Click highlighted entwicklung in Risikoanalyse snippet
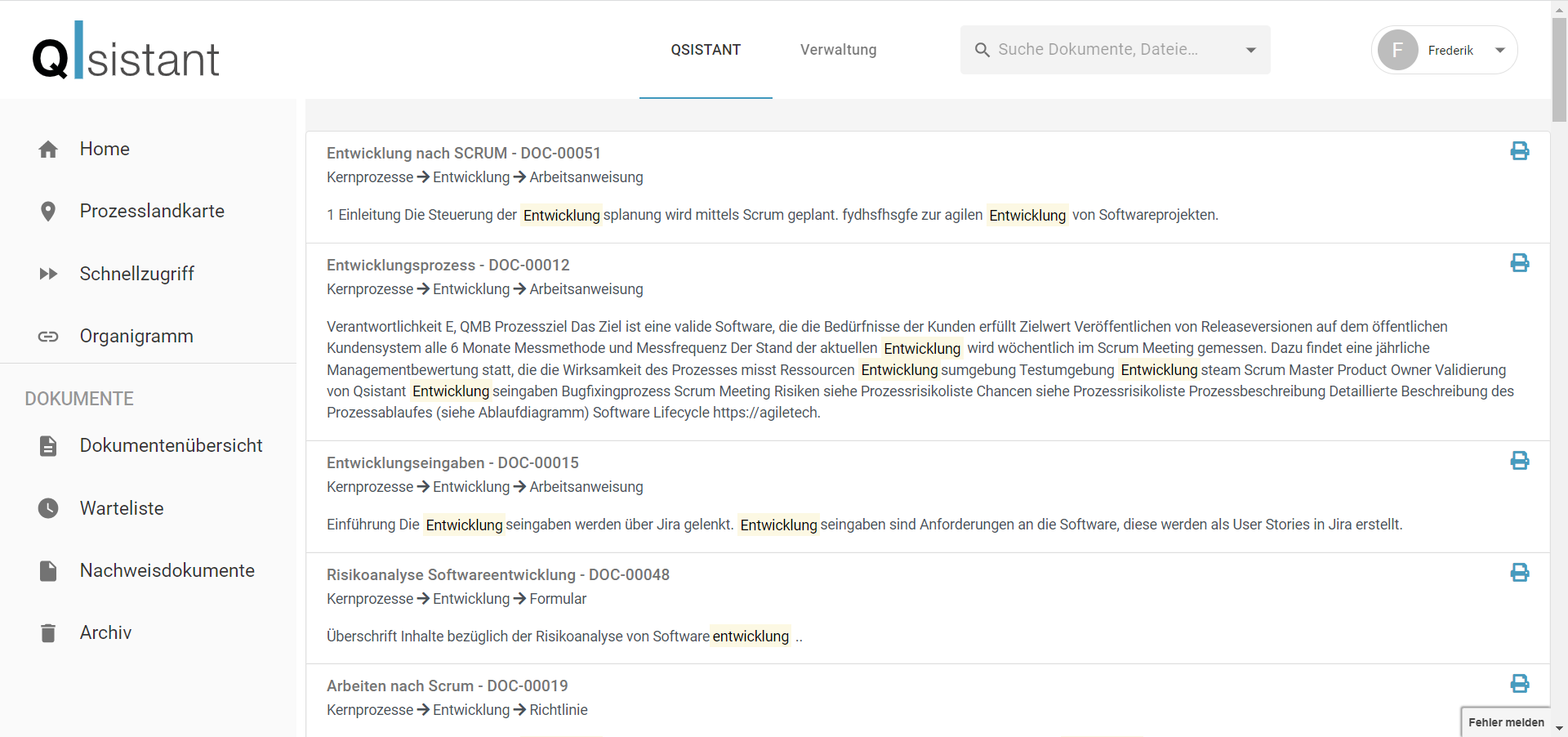Screen dimensions: 1568x737 (751, 636)
